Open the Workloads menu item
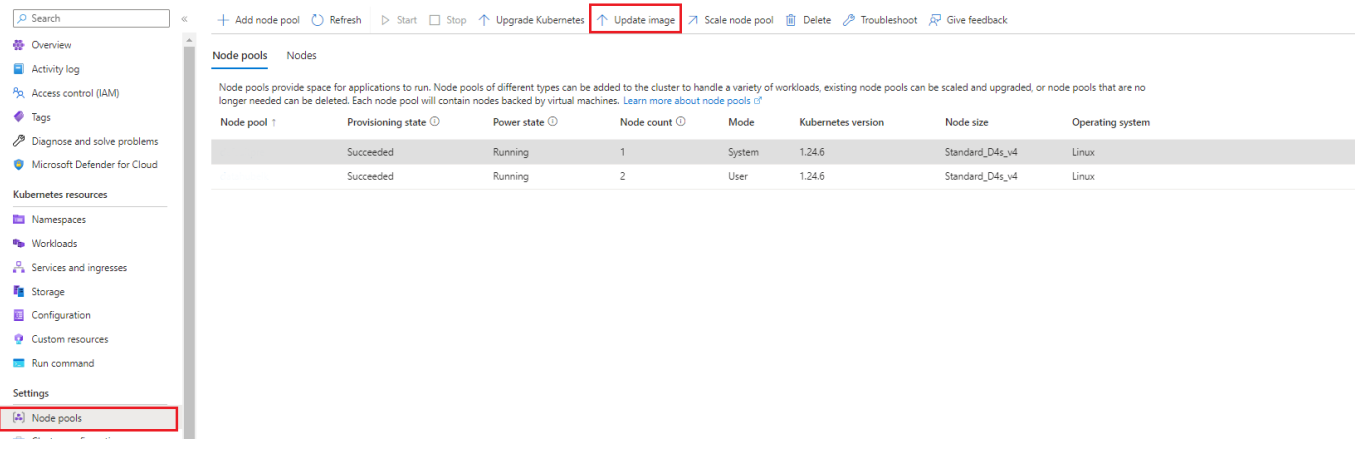The width and height of the screenshot is (1355, 449). pos(54,244)
